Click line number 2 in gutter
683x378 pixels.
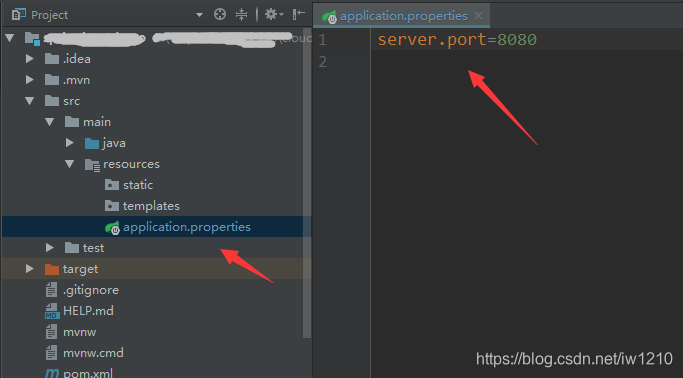pyautogui.click(x=322, y=61)
